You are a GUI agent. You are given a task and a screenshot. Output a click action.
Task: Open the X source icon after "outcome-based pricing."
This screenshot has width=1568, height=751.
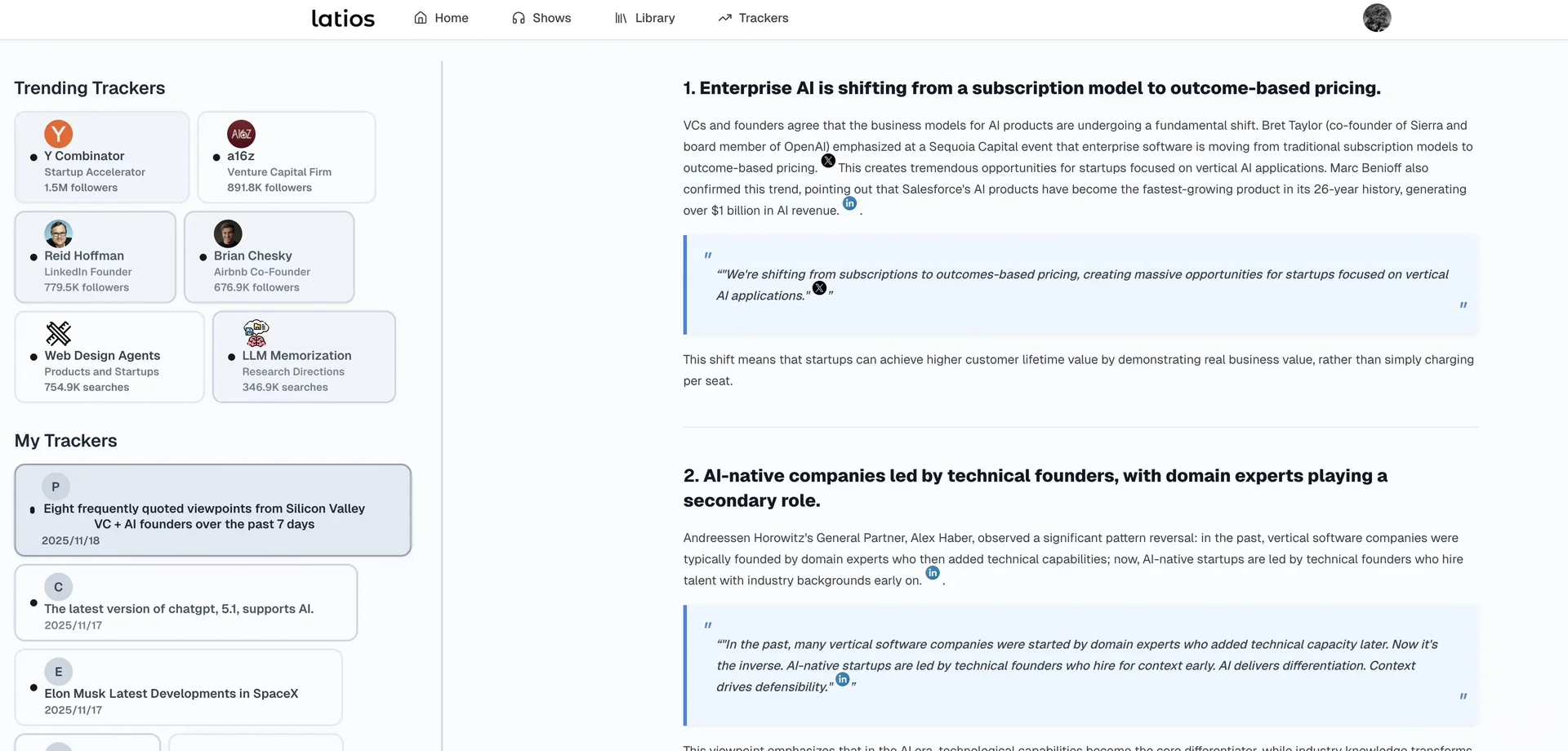click(x=828, y=161)
